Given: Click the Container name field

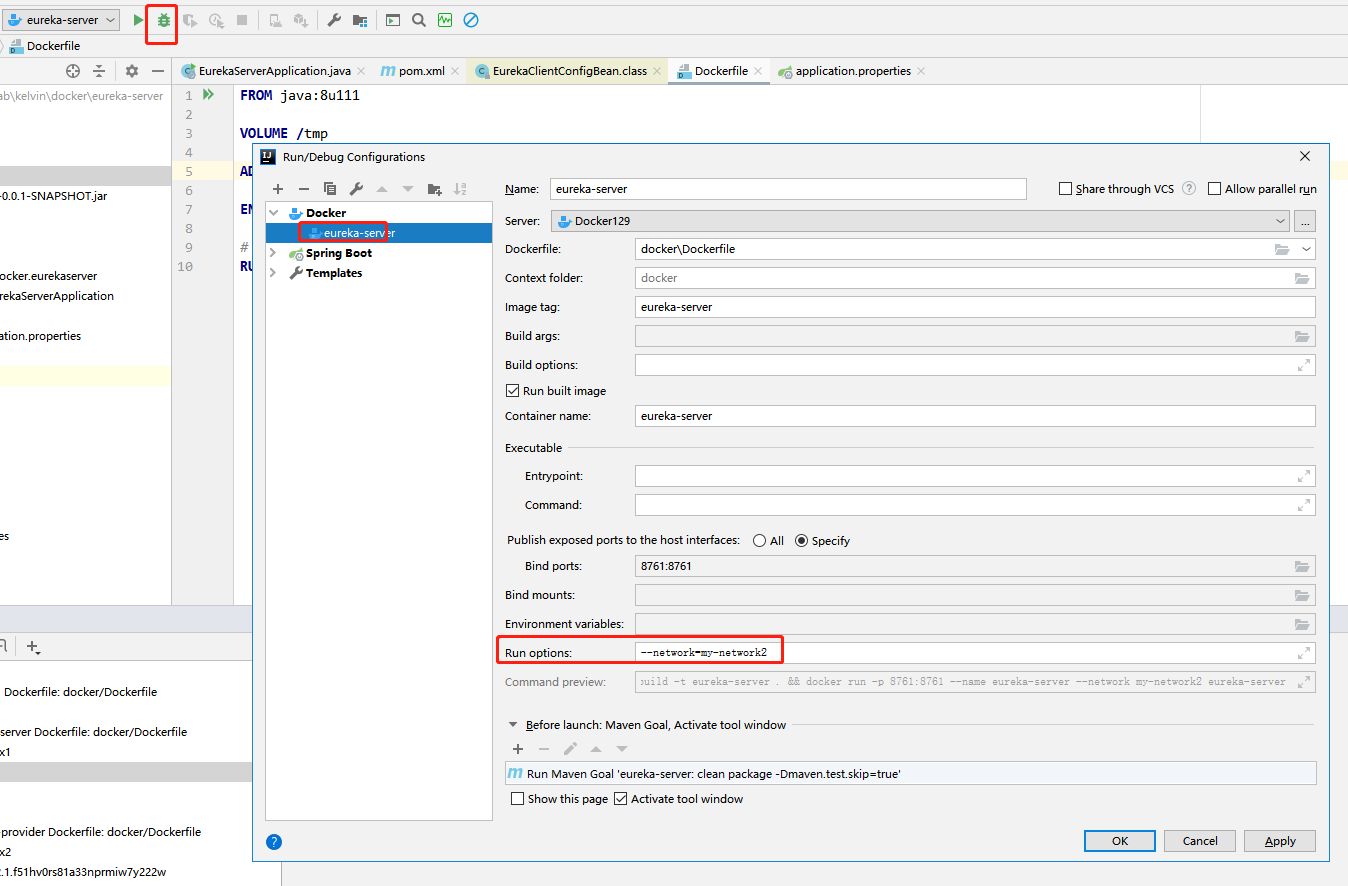Looking at the screenshot, I should tap(975, 416).
